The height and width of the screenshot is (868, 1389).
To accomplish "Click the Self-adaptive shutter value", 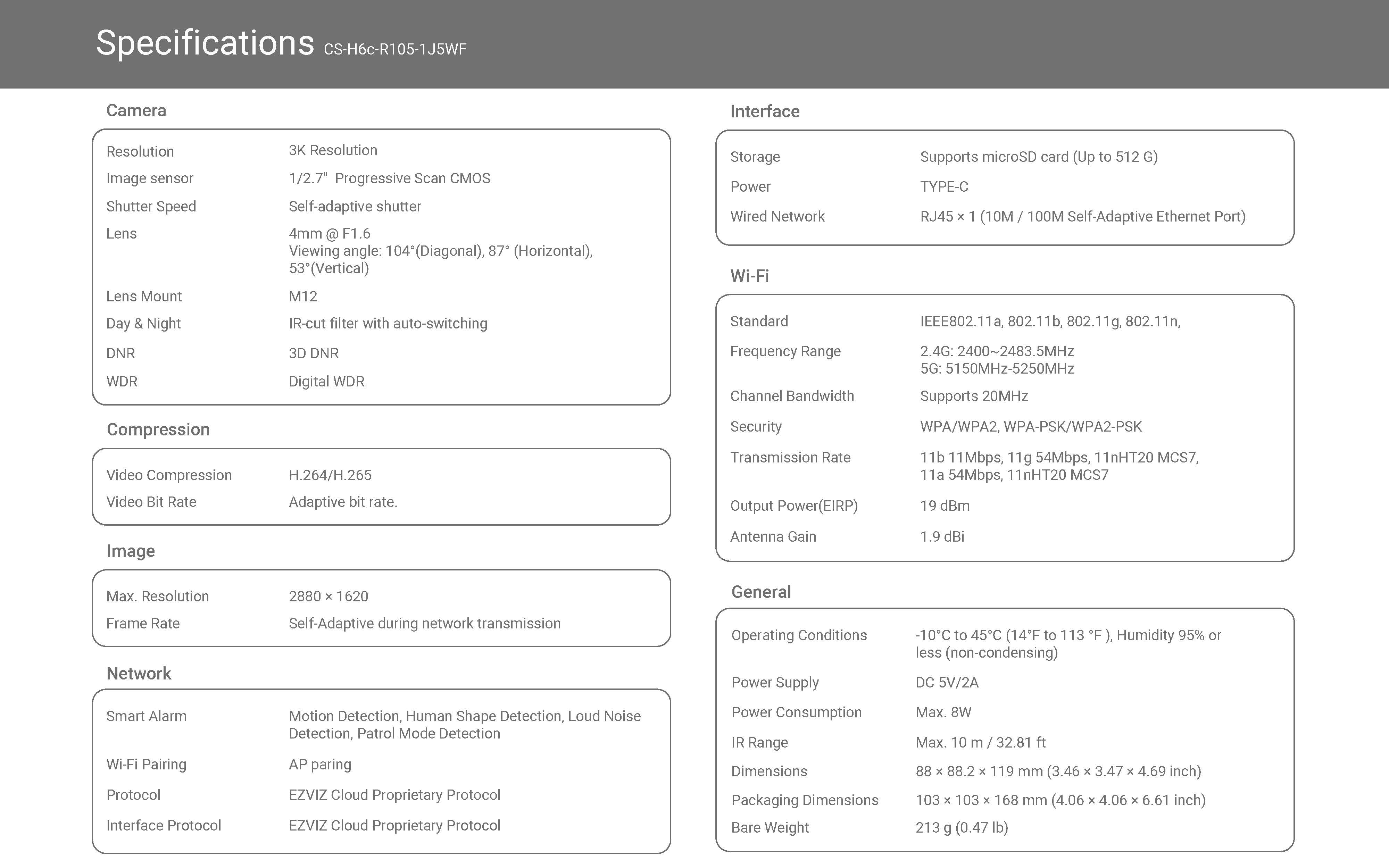I will (355, 207).
